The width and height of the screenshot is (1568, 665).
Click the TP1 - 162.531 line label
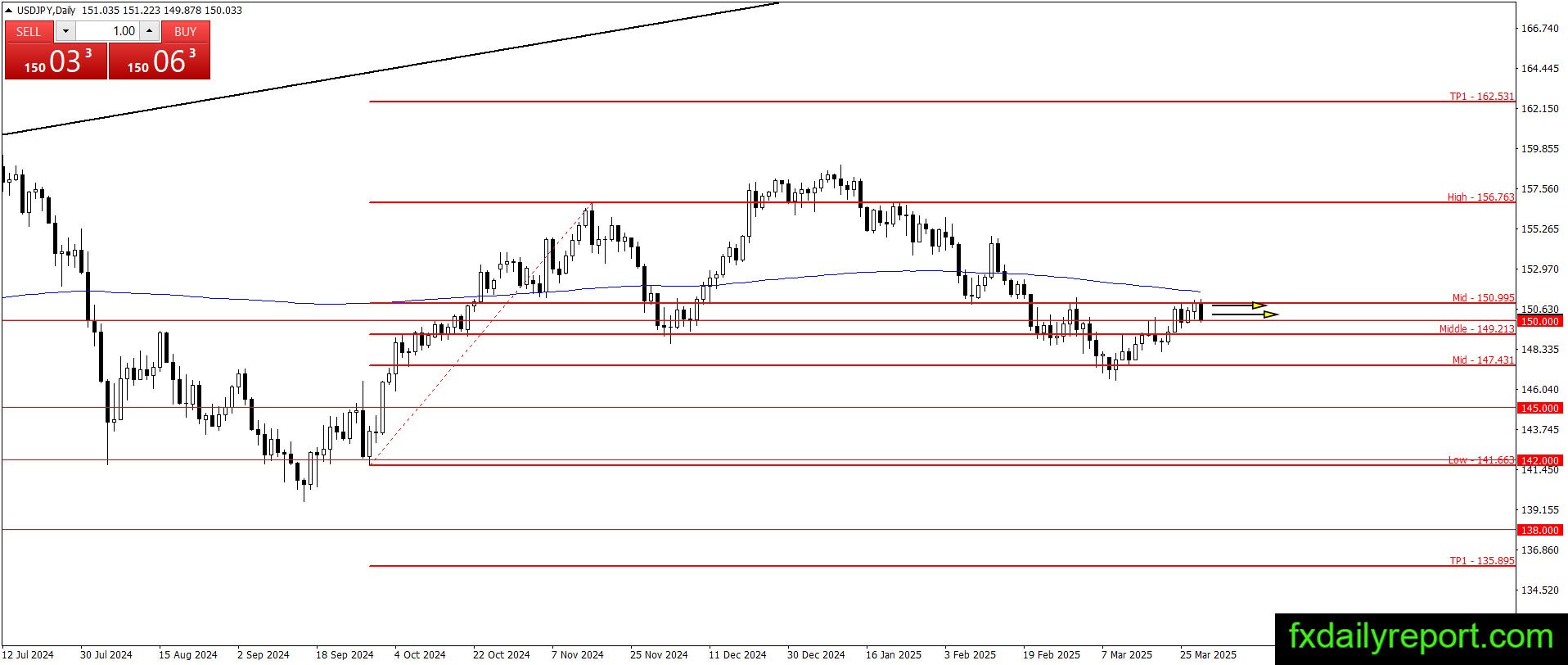(x=1482, y=97)
